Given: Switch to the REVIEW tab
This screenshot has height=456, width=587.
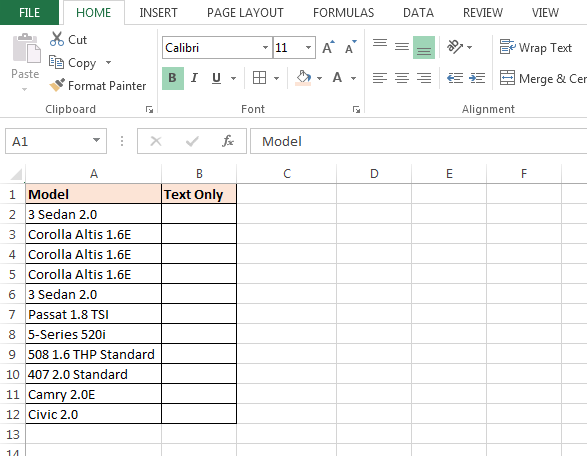Looking at the screenshot, I should tap(483, 13).
